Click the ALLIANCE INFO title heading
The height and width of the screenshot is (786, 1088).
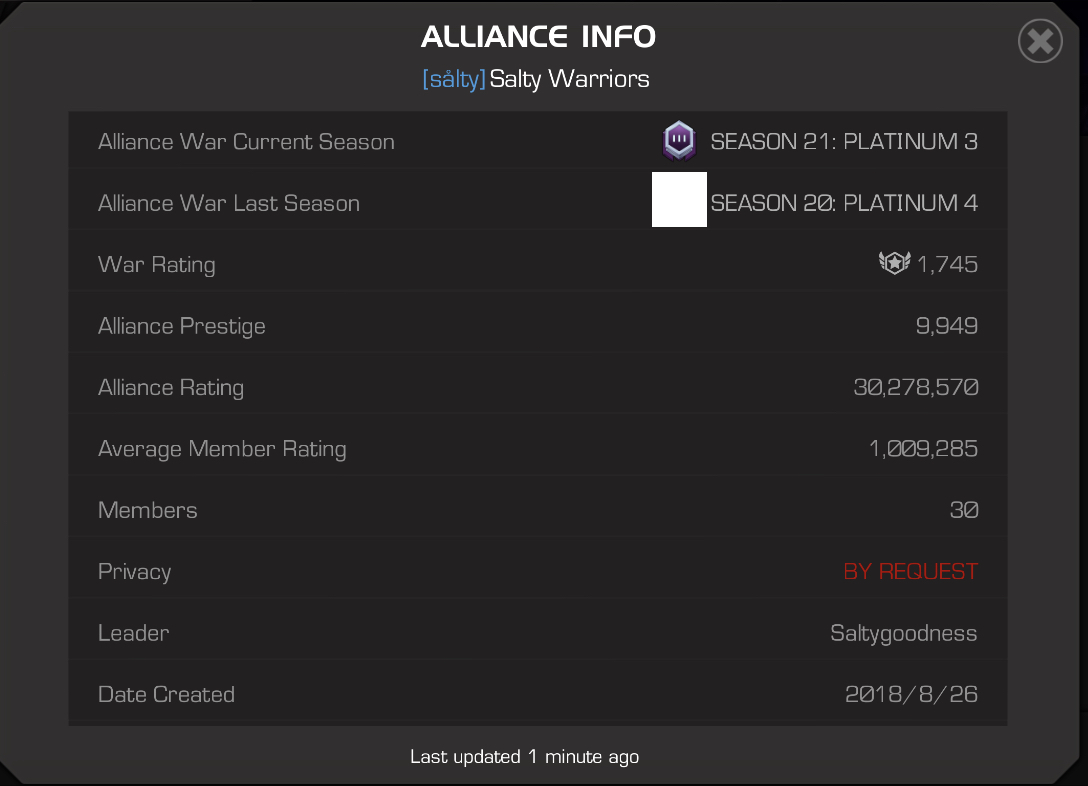click(x=538, y=37)
